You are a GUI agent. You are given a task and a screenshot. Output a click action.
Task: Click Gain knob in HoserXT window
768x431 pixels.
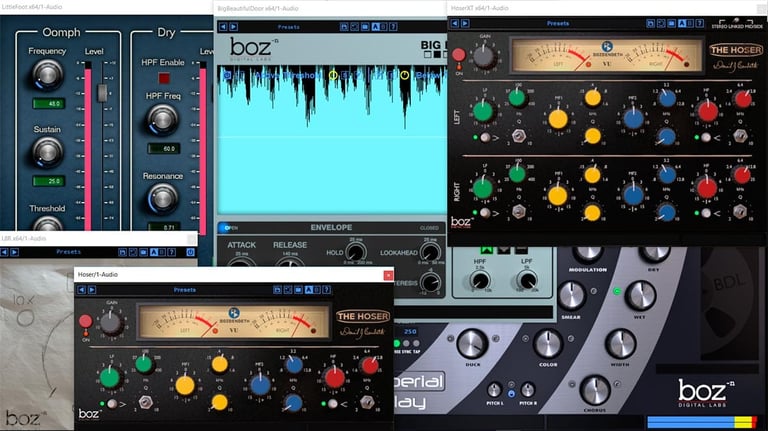pos(484,56)
